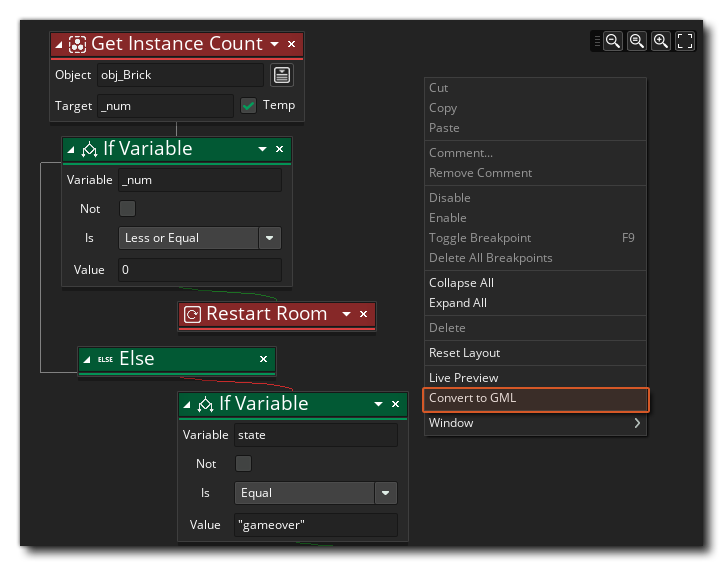Remove the Restart Room action with its X
Screen dimensions: 723x566
pyautogui.click(x=364, y=314)
